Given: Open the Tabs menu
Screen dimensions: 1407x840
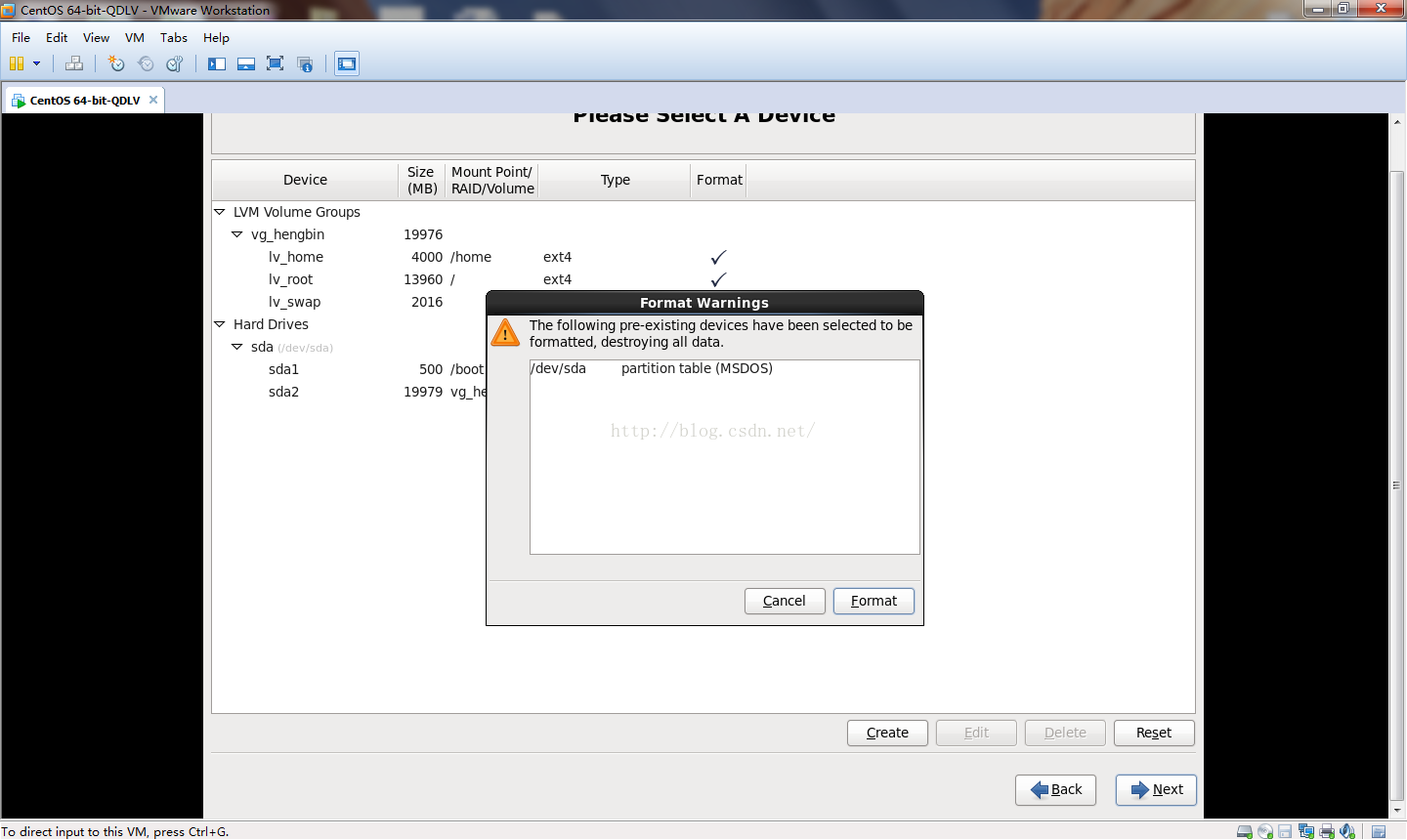Looking at the screenshot, I should pos(174,37).
